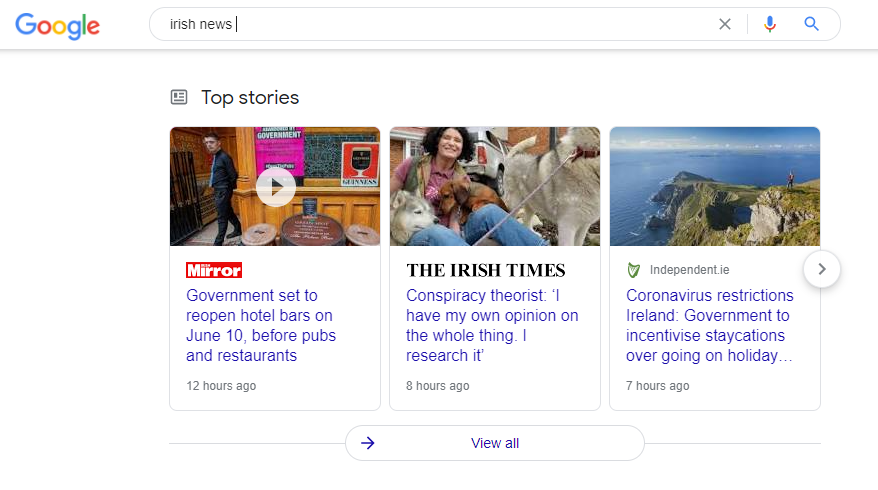Click the Top stories heading
Image resolution: width=878 pixels, height=490 pixels.
point(250,97)
